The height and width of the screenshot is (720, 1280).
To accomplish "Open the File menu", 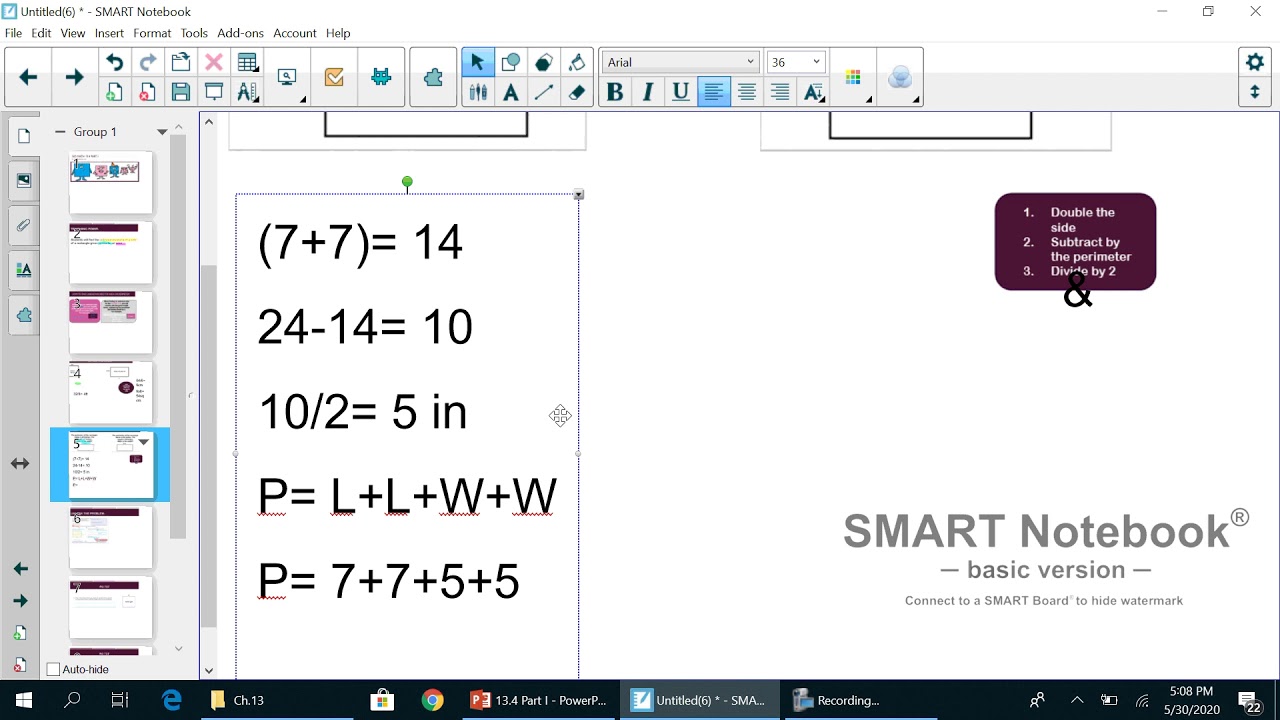I will click(x=13, y=33).
